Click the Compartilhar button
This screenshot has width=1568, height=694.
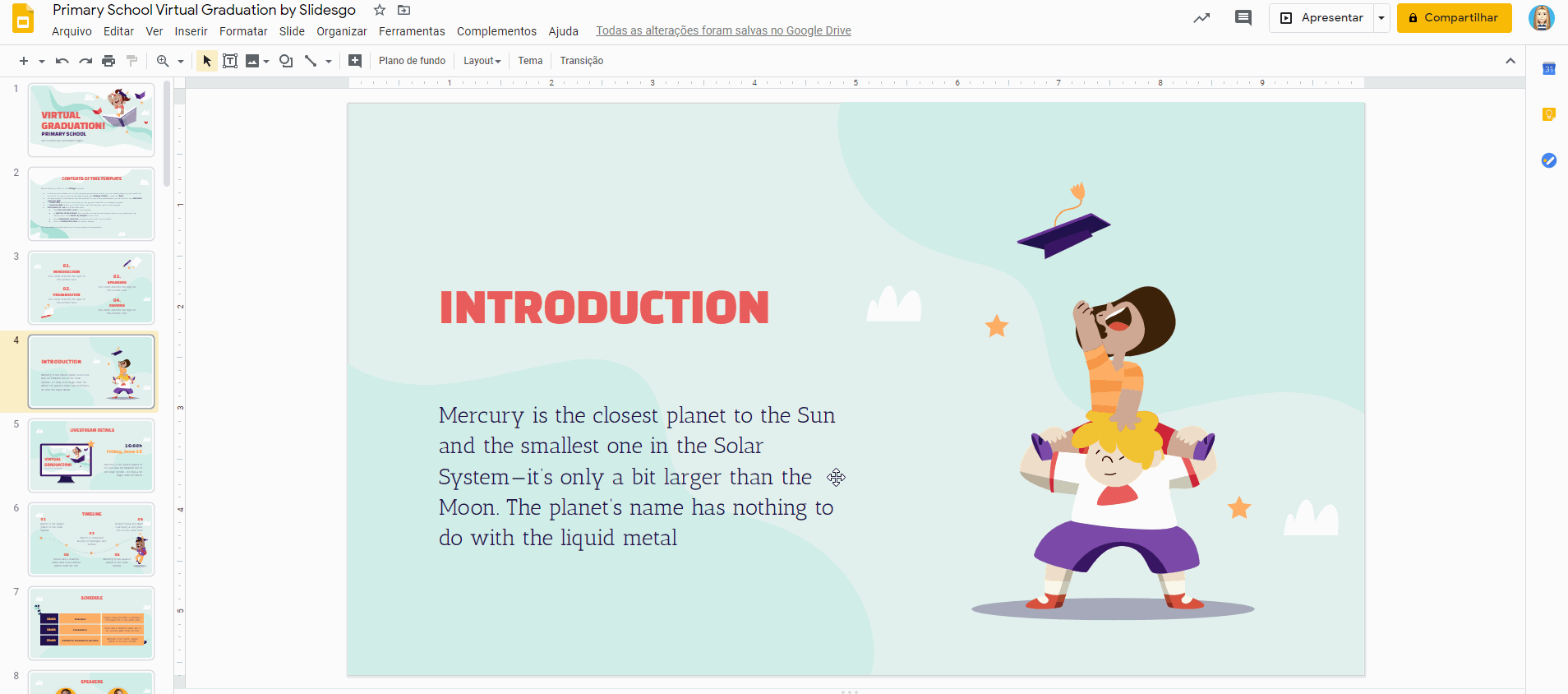[x=1455, y=18]
